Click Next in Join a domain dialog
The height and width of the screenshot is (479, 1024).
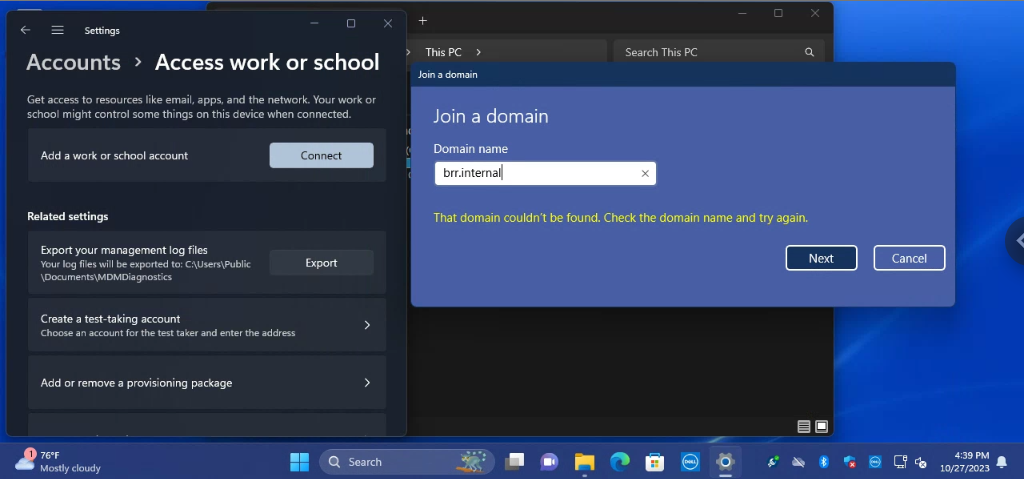[821, 258]
